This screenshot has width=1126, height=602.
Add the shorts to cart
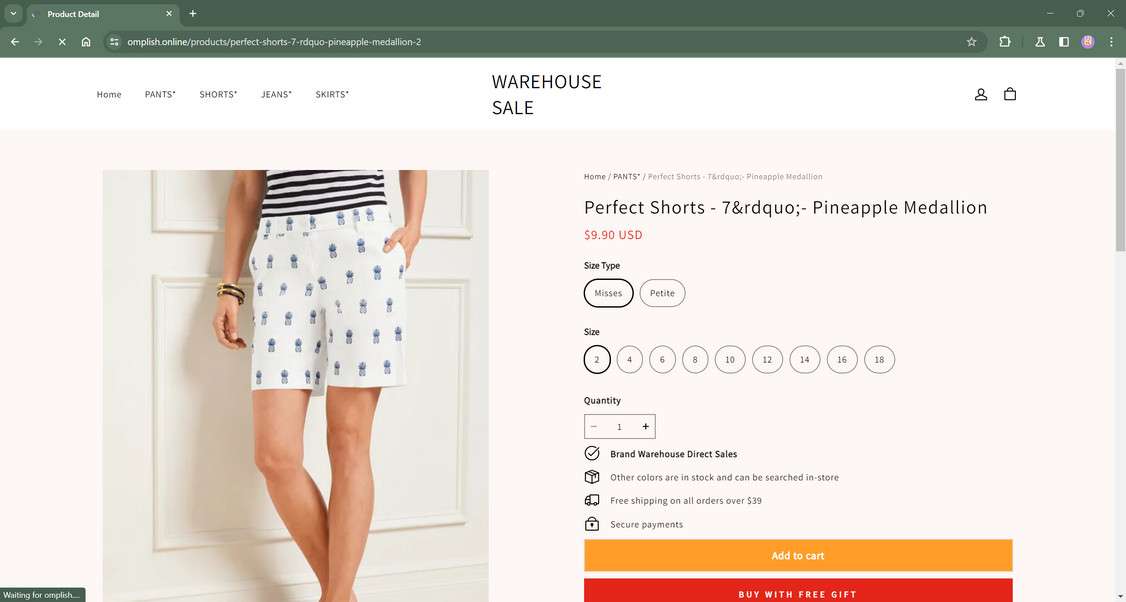coord(798,556)
